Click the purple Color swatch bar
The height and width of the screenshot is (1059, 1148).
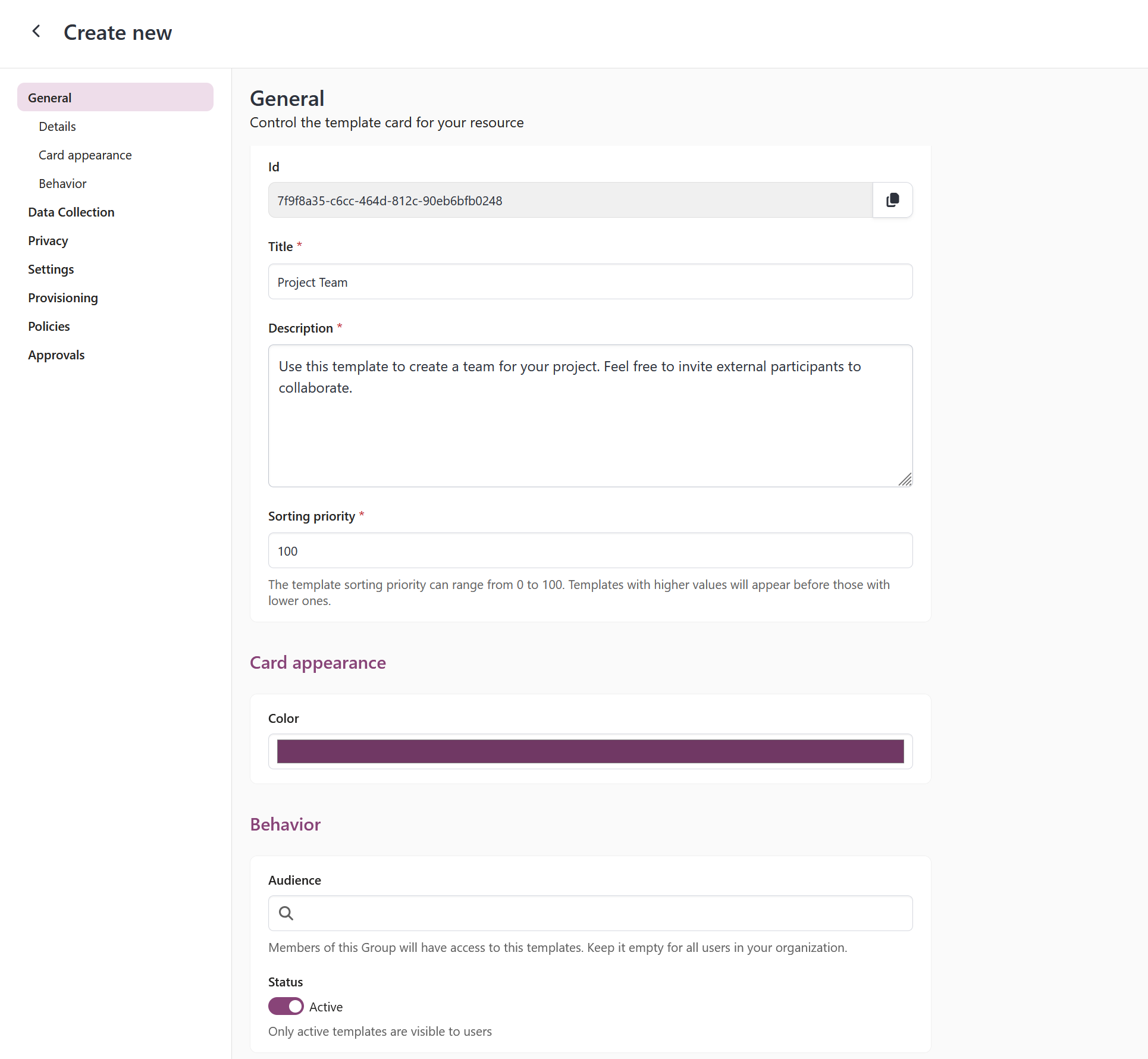pos(590,751)
